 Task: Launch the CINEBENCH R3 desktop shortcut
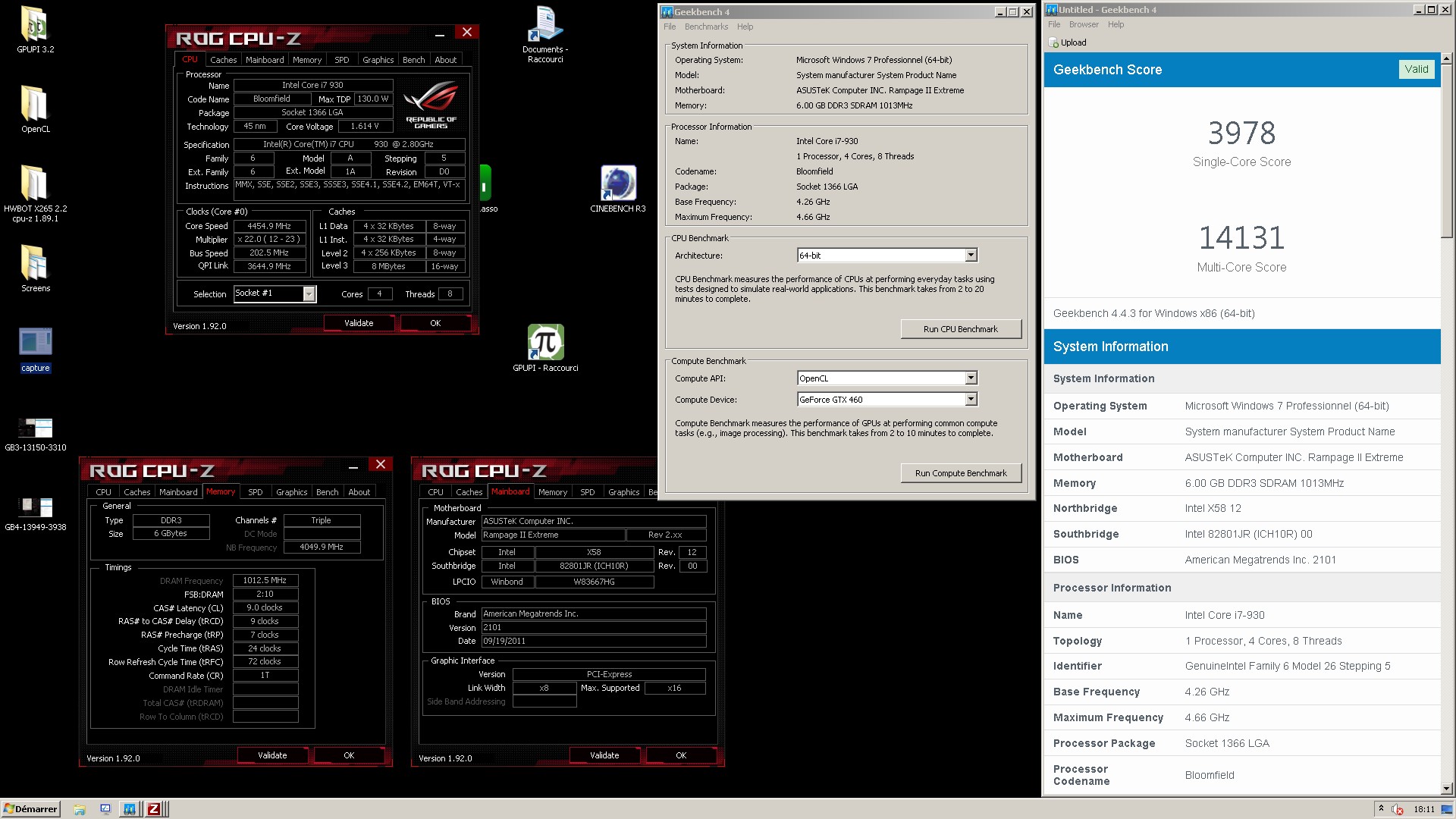point(618,188)
